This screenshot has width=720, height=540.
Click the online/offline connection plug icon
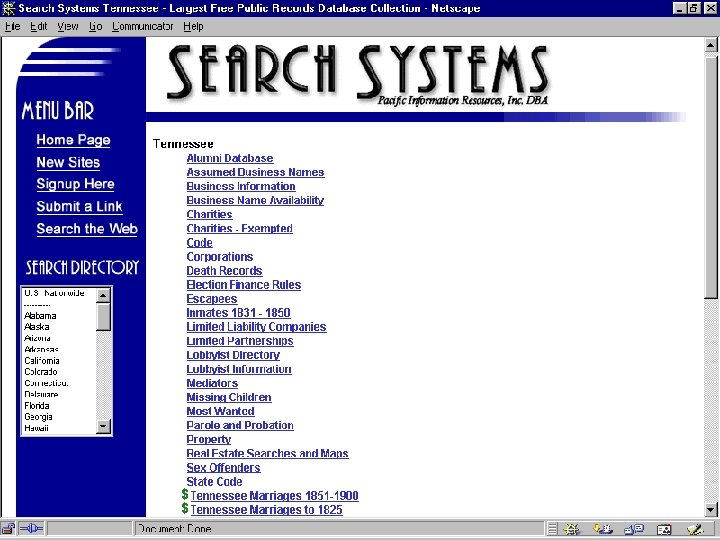click(x=31, y=529)
